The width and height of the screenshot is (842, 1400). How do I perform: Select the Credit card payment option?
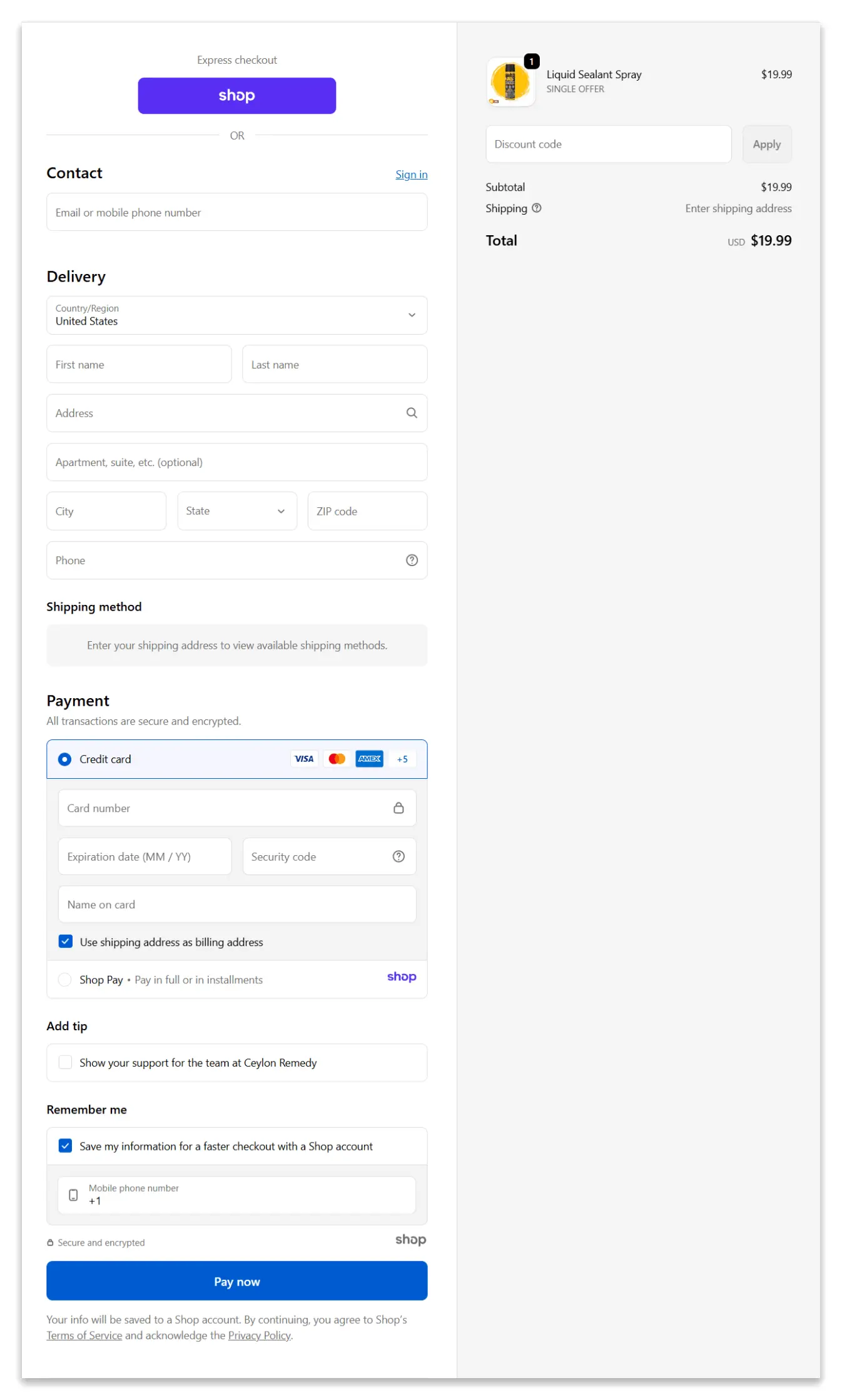[64, 759]
